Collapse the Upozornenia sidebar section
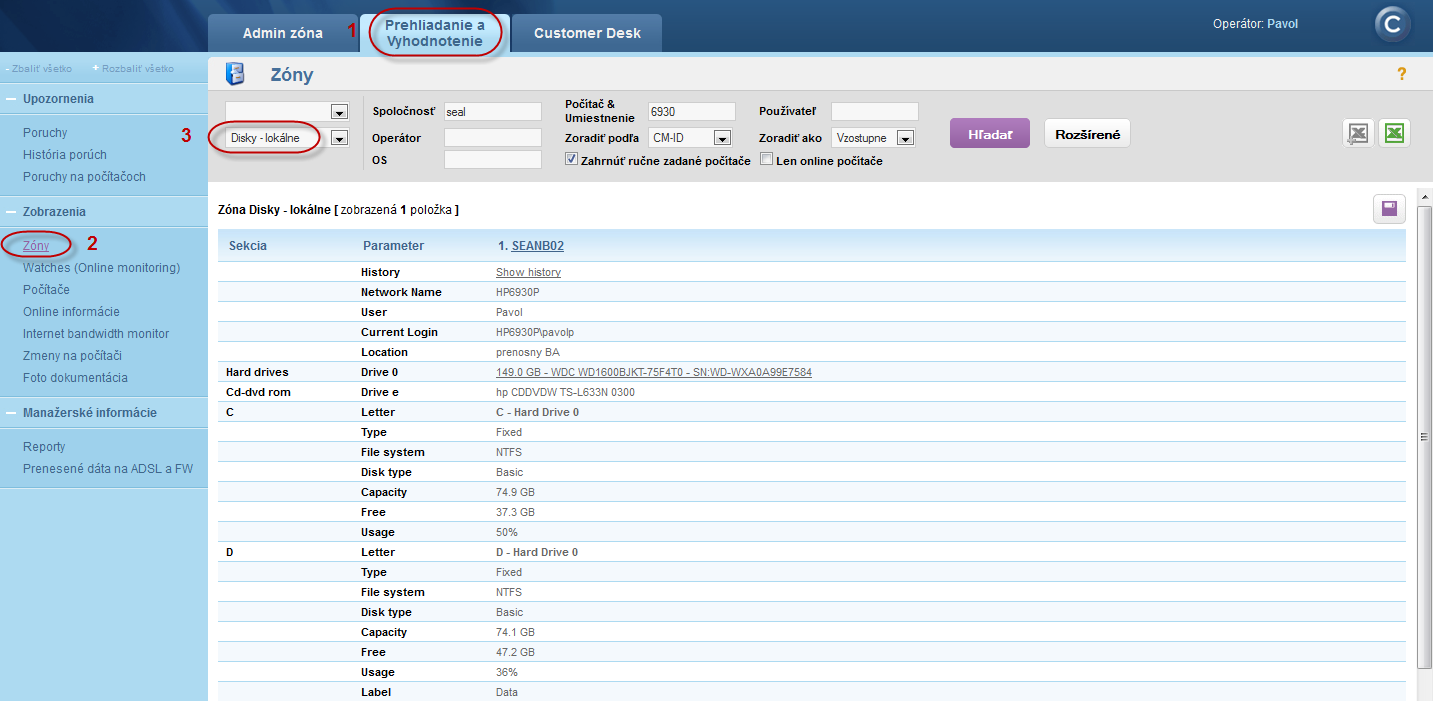Screen dimensions: 1433x701 coord(11,99)
